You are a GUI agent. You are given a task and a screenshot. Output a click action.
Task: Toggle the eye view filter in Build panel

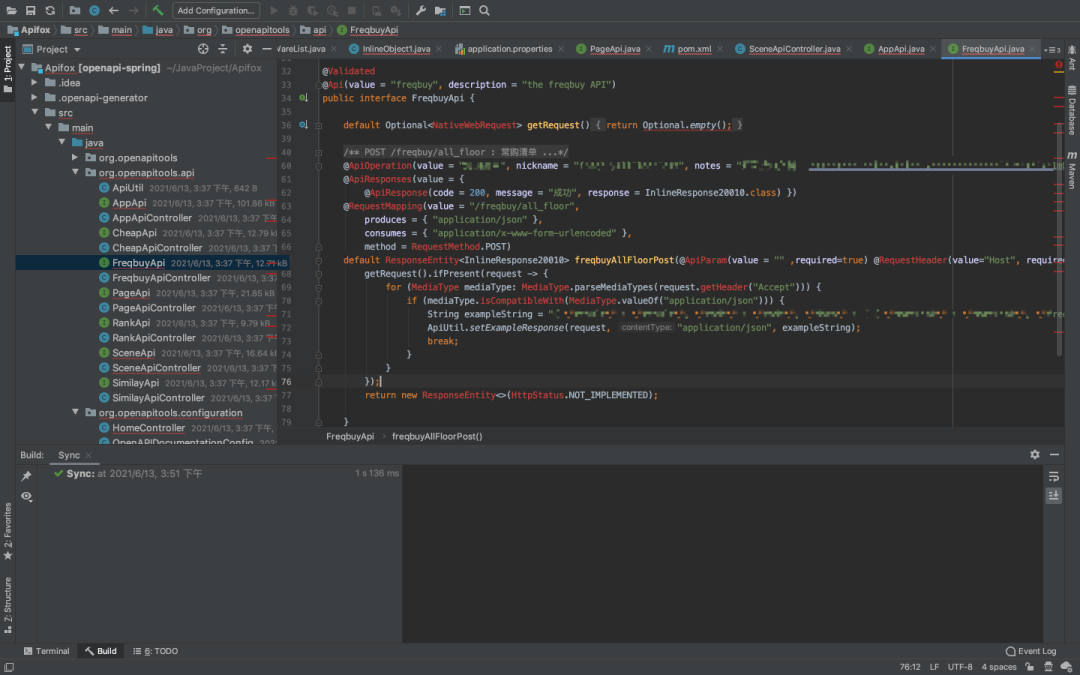point(26,496)
